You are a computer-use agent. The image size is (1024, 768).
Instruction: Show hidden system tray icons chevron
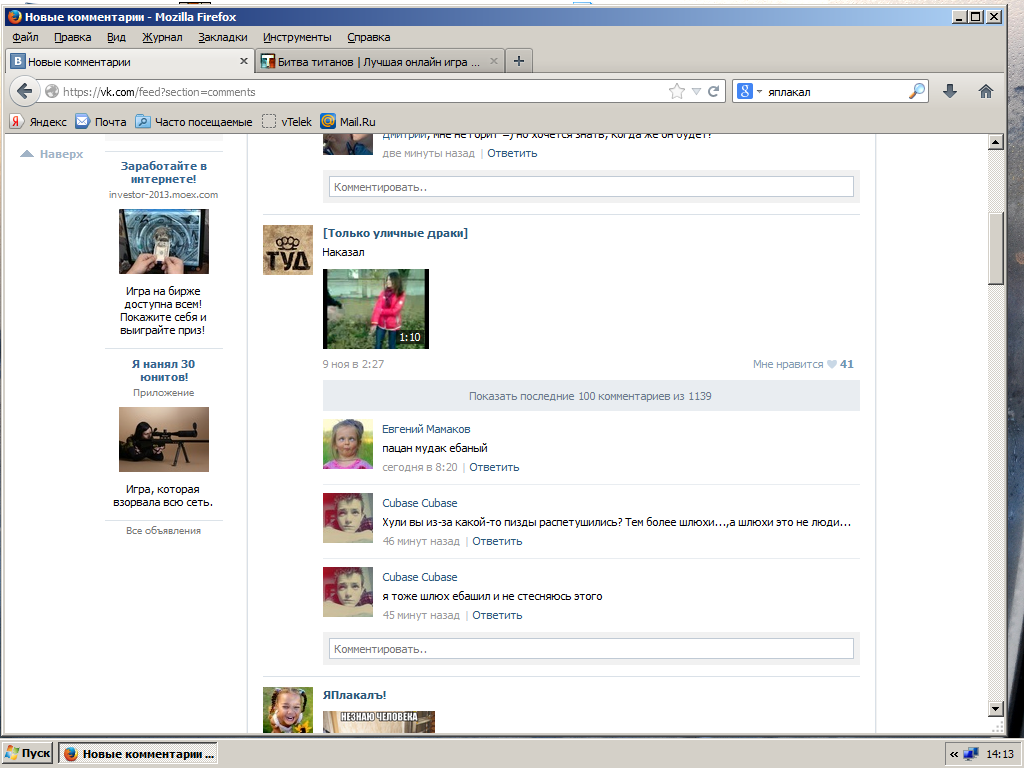[953, 754]
